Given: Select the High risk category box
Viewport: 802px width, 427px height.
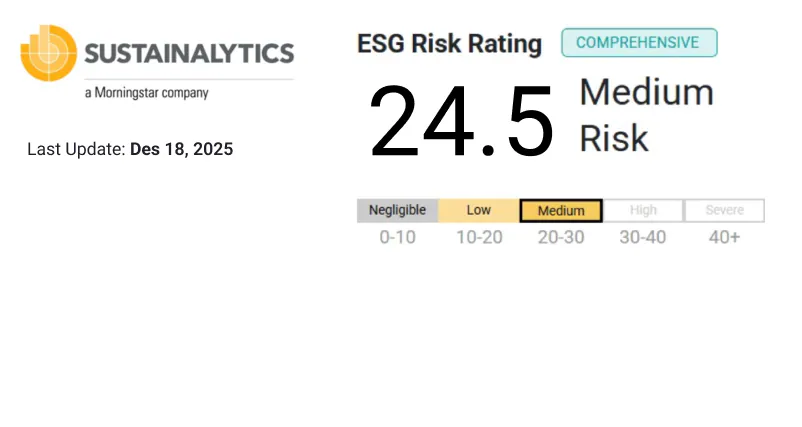Looking at the screenshot, I should [x=643, y=211].
